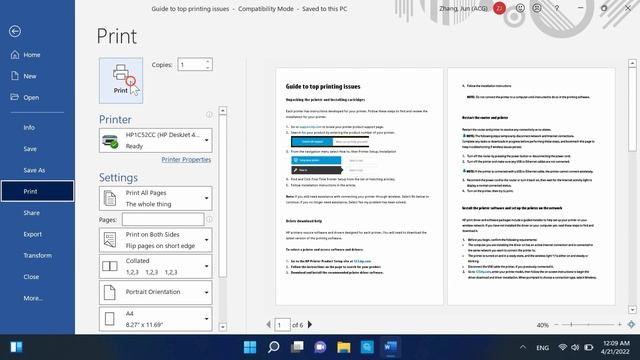Open taskbar Search
Image resolution: width=640 pixels, height=360 pixels.
(273, 347)
